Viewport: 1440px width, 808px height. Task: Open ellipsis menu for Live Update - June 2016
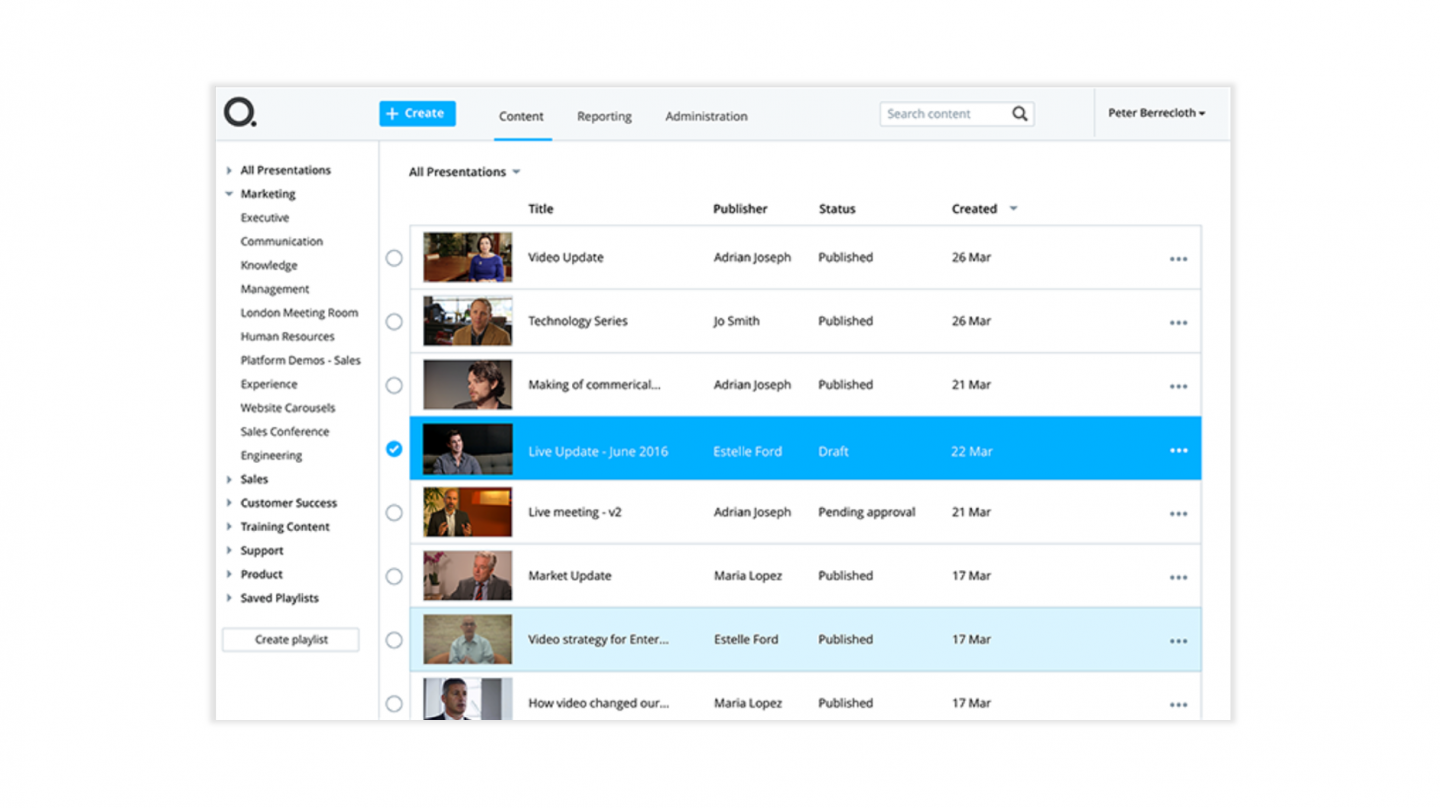tap(1178, 450)
